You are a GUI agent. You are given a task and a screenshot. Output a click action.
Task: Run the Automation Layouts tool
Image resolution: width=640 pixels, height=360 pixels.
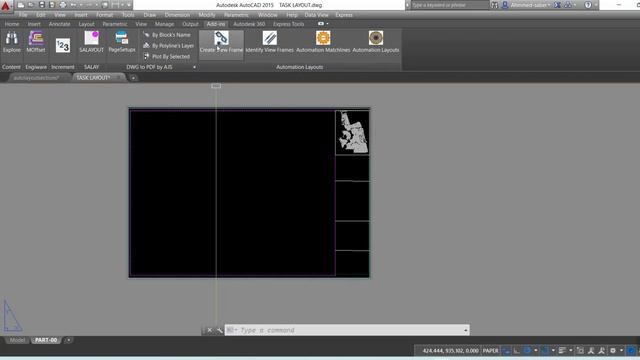pyautogui.click(x=376, y=42)
